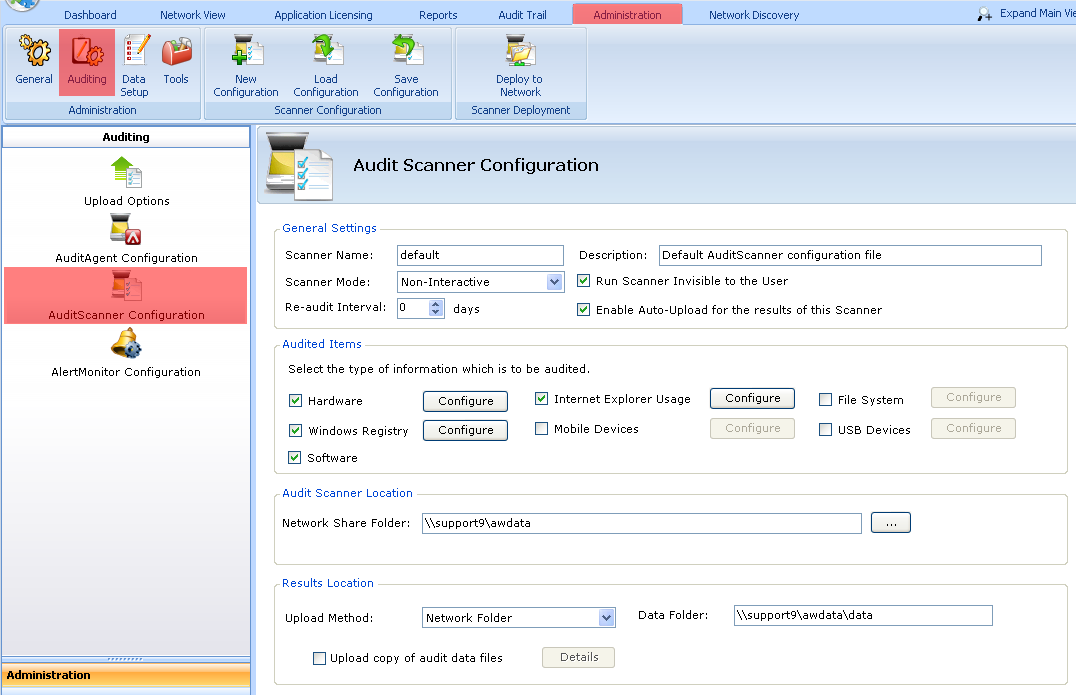Go to the Audit Trail tab
Screen dimensions: 1076x695
(x=522, y=14)
